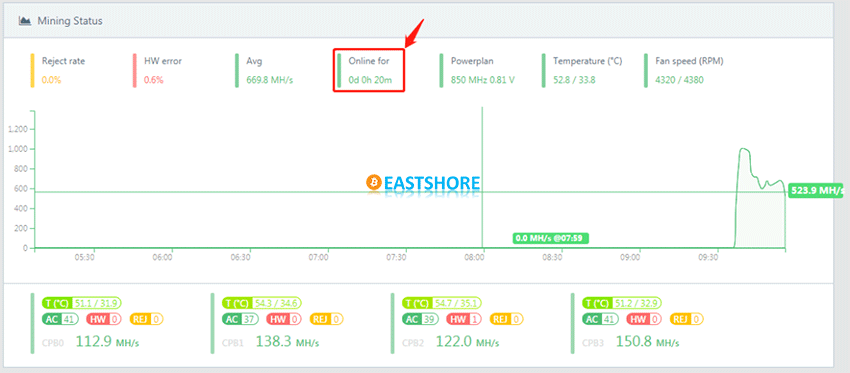Click the CPB0 HW 0 badge
This screenshot has width=850, height=373.
click(104, 319)
